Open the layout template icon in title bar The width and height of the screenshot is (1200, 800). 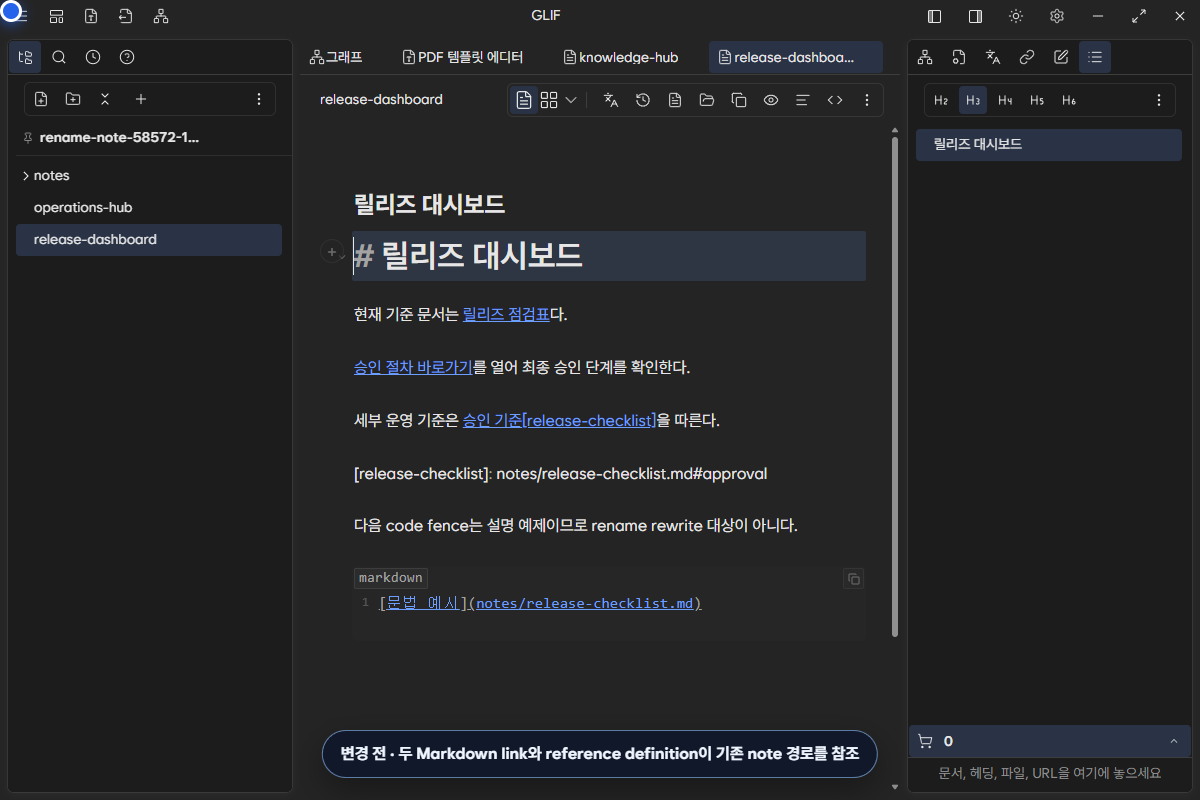(57, 16)
